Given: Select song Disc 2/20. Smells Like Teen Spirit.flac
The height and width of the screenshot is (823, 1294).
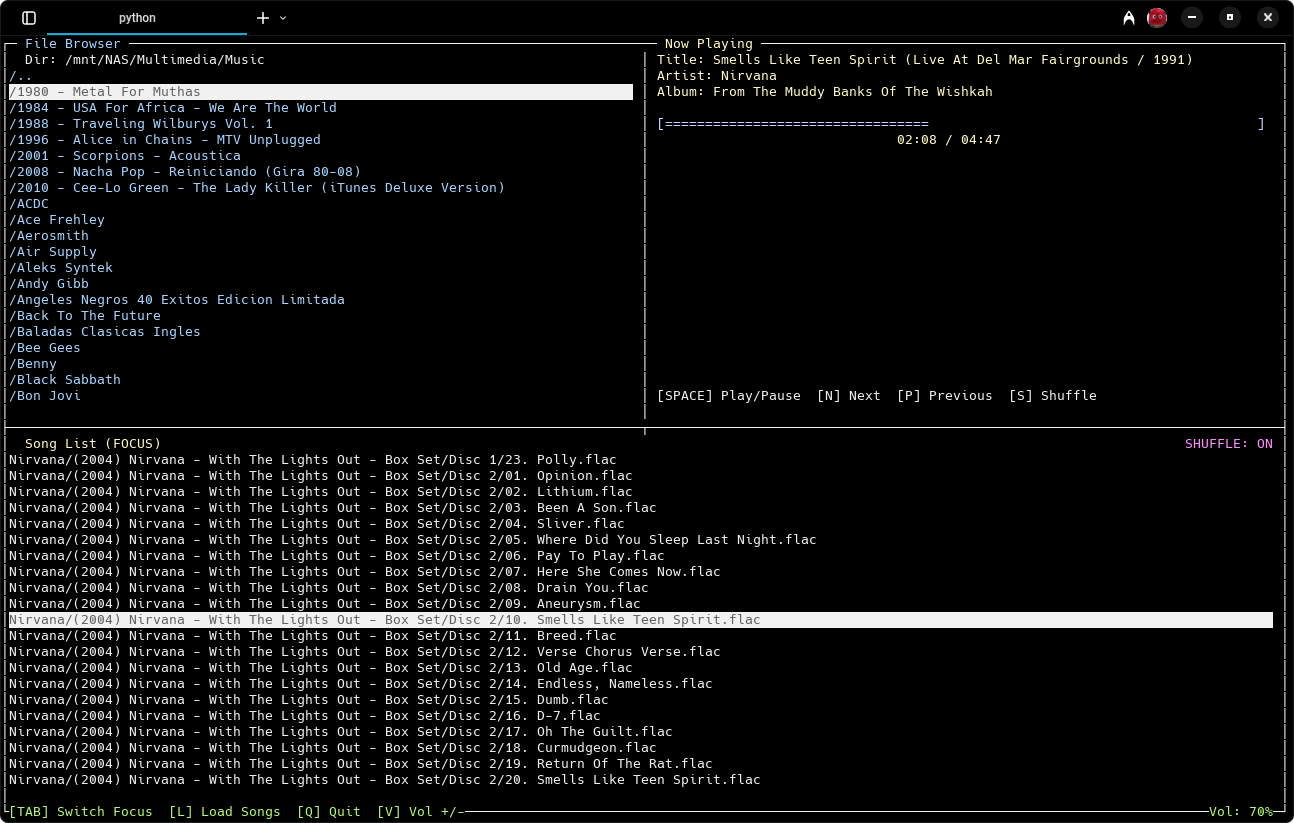Looking at the screenshot, I should click(385, 780).
